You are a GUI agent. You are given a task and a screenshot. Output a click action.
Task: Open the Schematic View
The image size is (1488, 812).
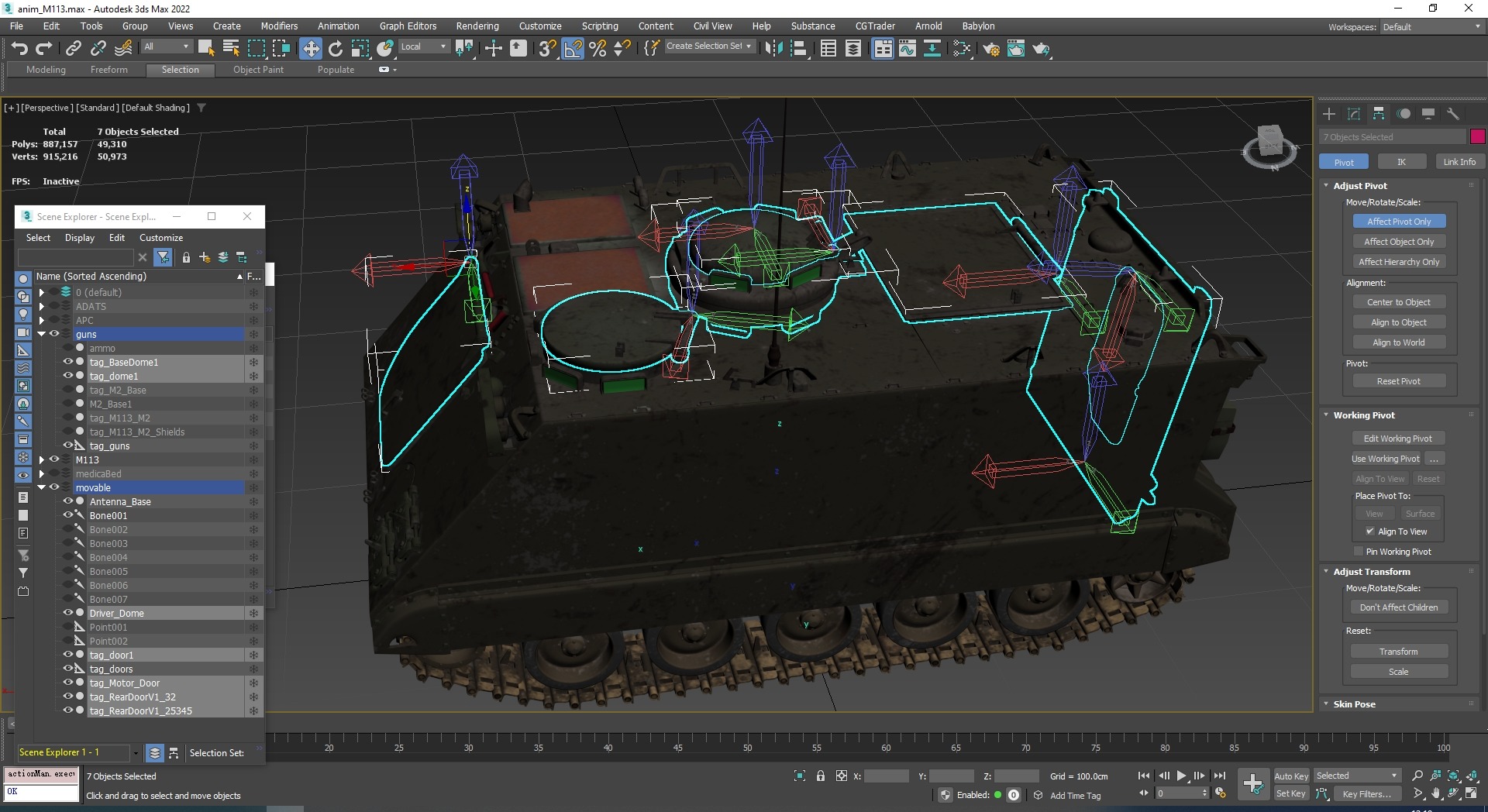(x=932, y=49)
